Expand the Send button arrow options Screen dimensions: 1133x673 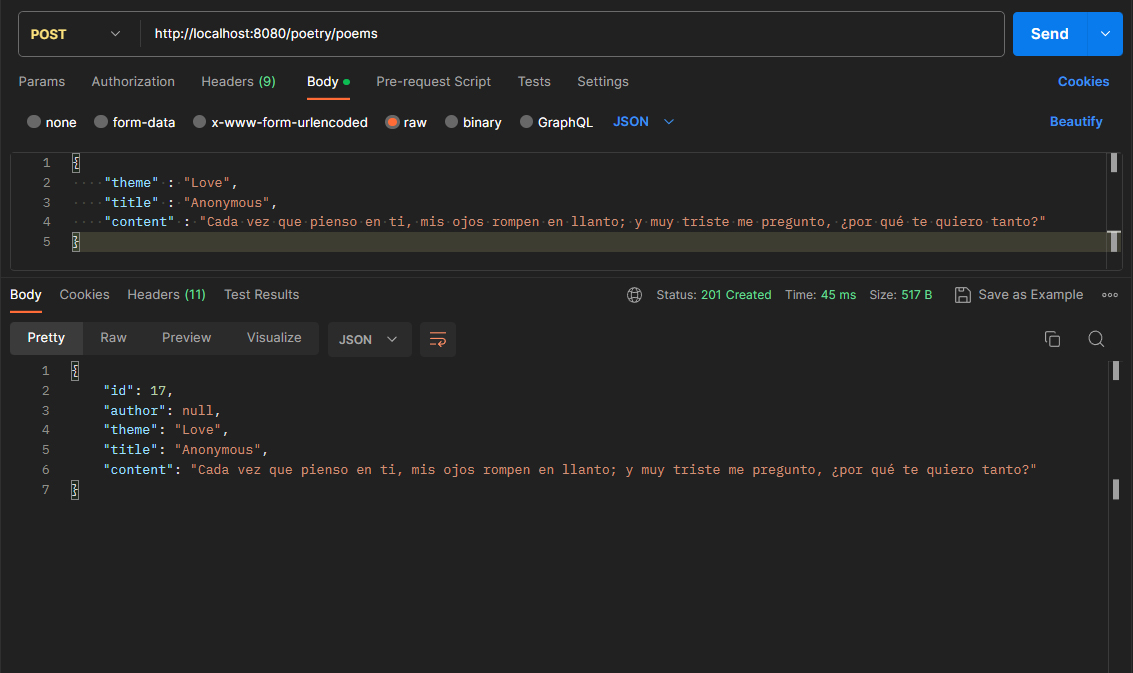click(x=1105, y=34)
